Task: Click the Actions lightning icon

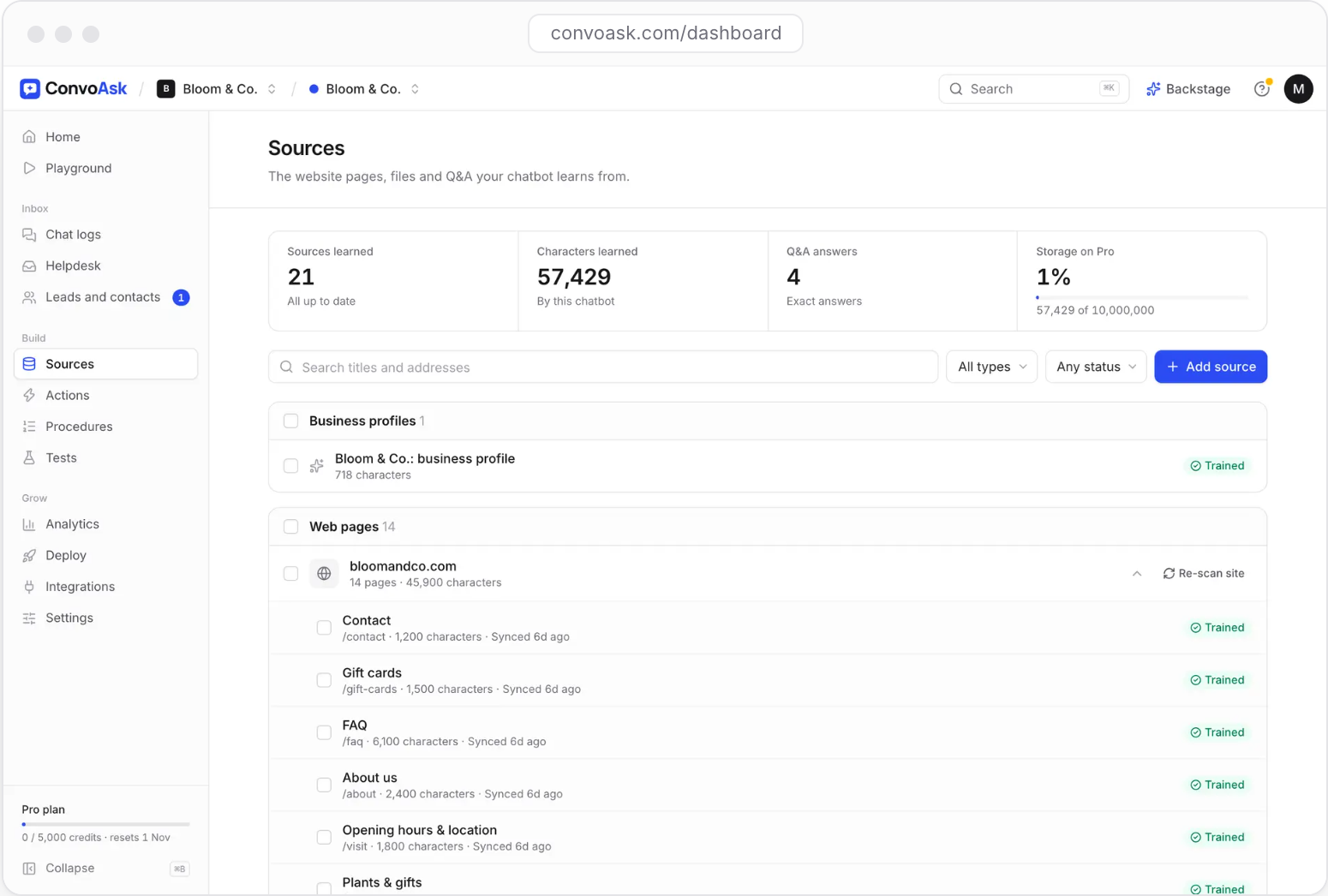Action: tap(29, 396)
